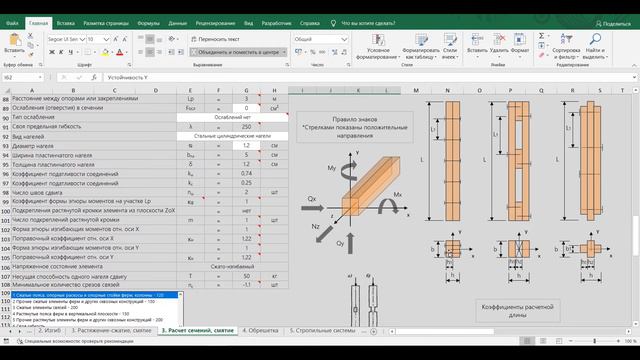Switch to the Formulas (Формулы) tab
The image size is (640, 360).
149,23
